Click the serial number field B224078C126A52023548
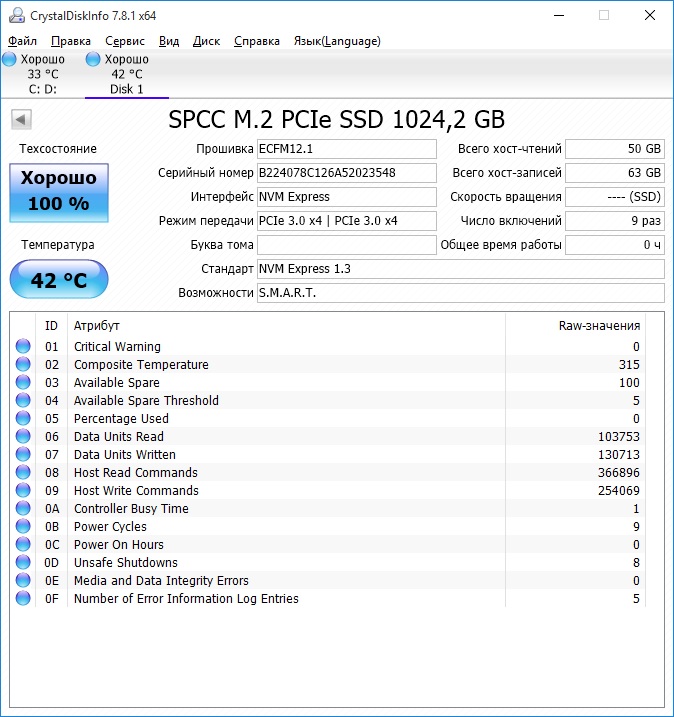Image resolution: width=674 pixels, height=717 pixels. pos(347,173)
